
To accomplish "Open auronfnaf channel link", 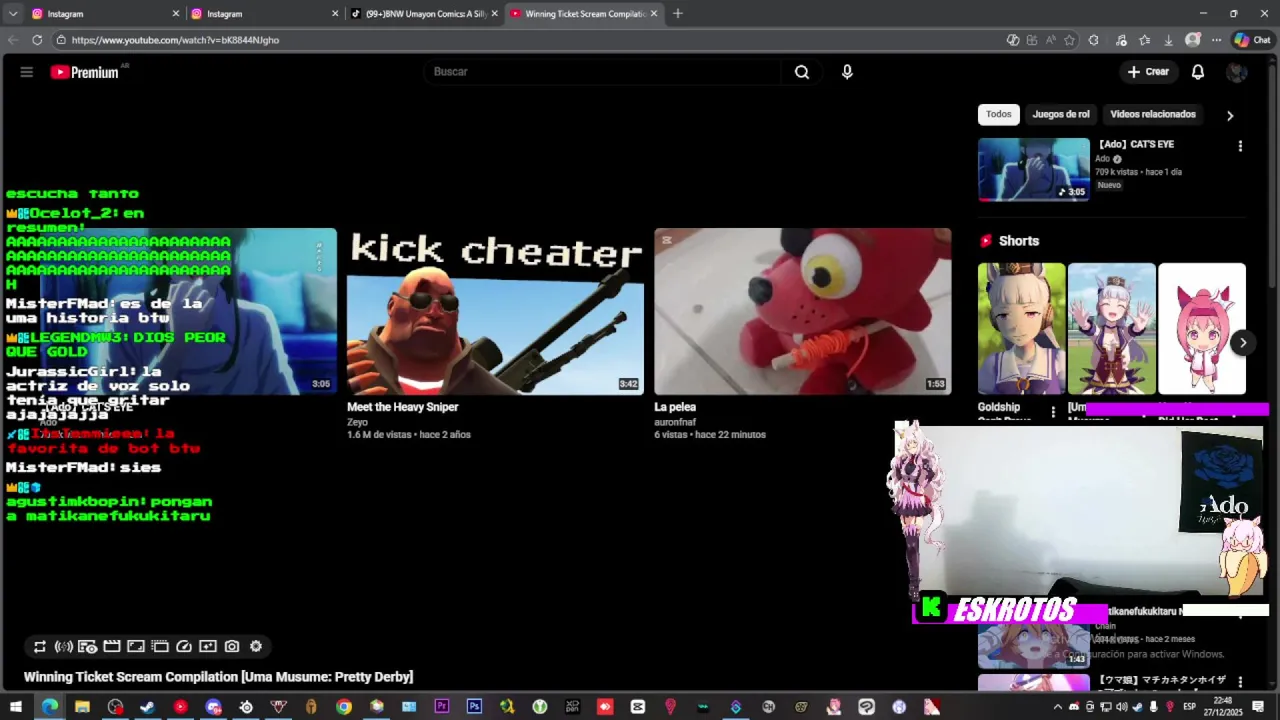I will tap(675, 422).
